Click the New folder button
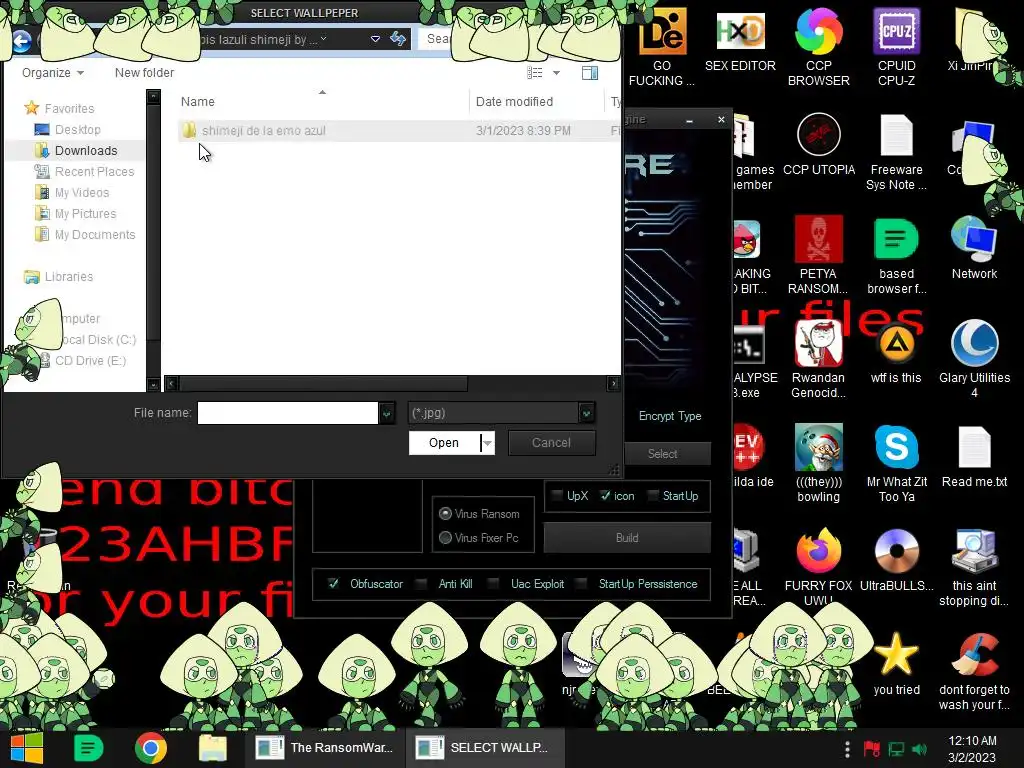 tap(144, 72)
